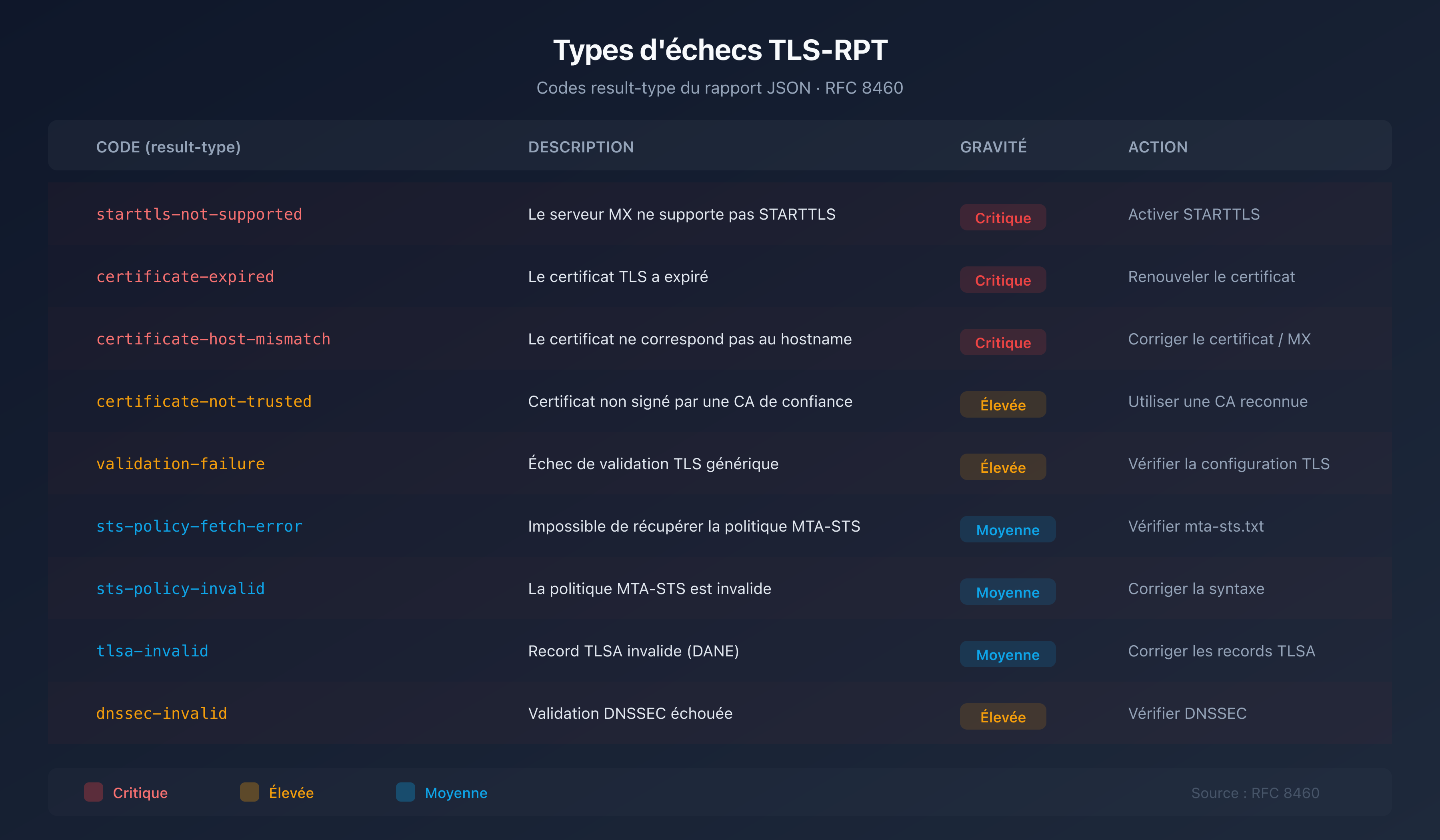1440x840 pixels.
Task: Select the certificate-expired code
Action: (184, 276)
